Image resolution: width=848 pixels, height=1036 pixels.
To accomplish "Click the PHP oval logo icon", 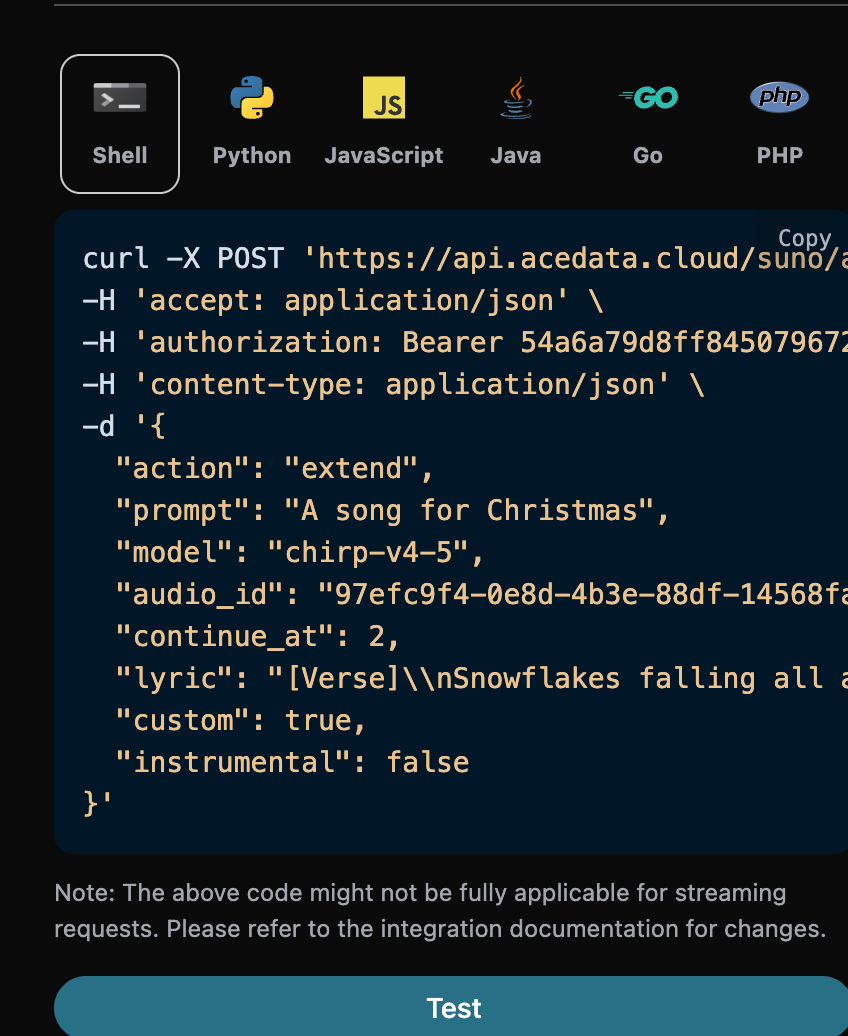I will pyautogui.click(x=780, y=98).
